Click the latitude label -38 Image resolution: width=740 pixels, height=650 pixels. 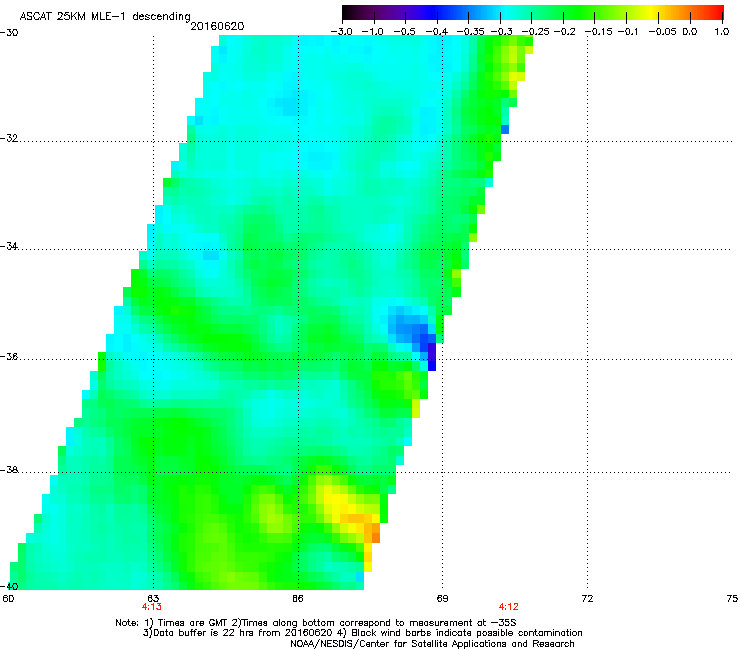(9, 470)
